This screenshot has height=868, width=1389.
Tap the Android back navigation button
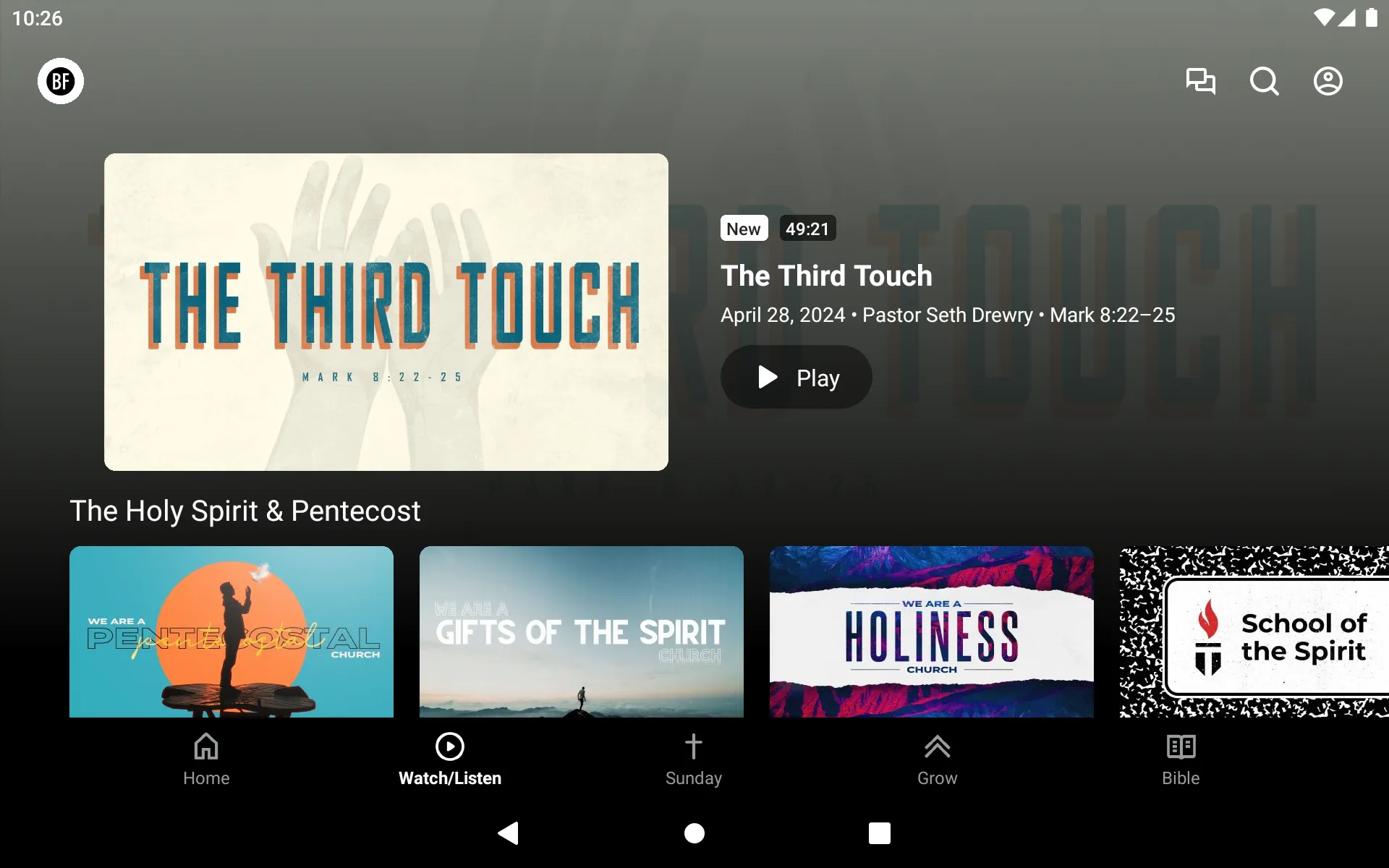coord(509,833)
